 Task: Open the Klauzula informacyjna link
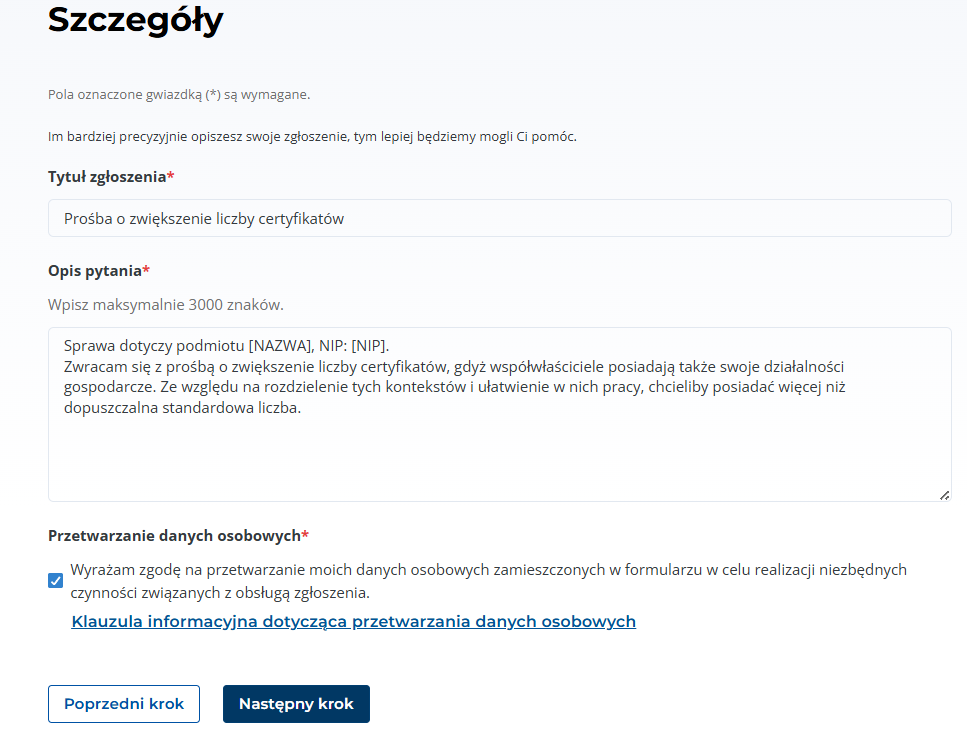pyautogui.click(x=353, y=622)
